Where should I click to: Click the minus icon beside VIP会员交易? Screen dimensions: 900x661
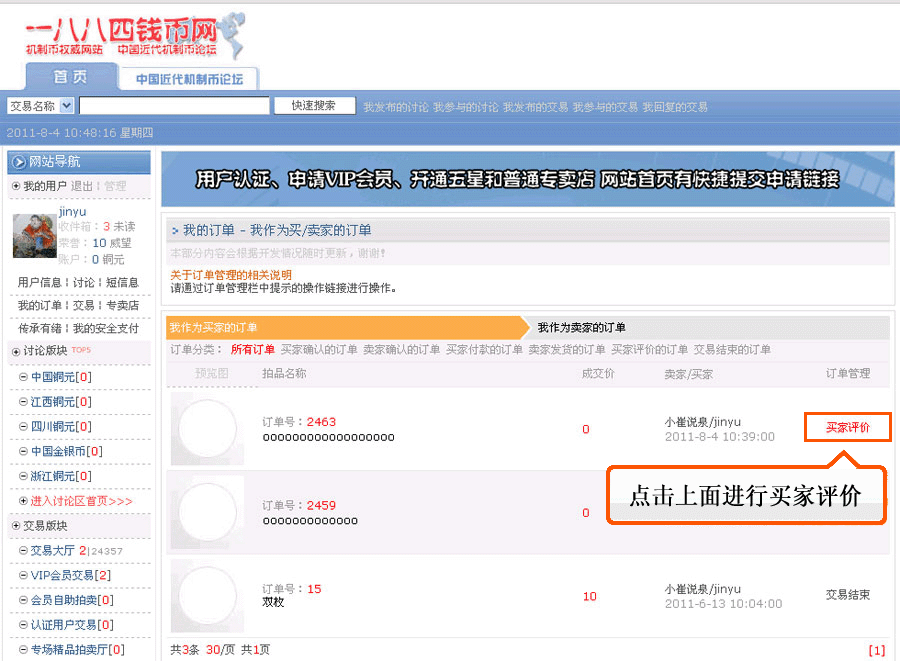pos(23,575)
